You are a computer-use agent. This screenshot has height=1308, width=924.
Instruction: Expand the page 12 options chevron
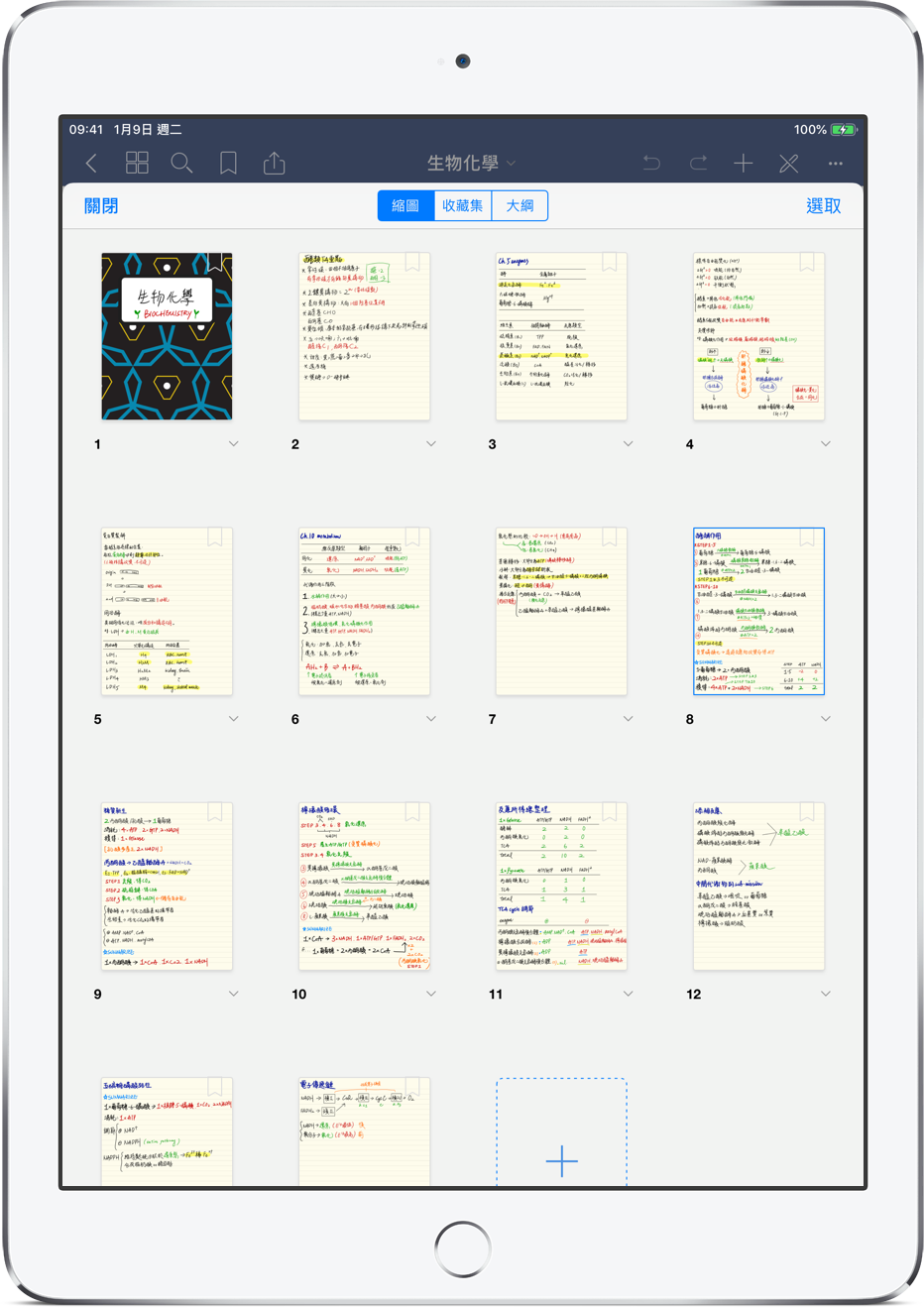pos(825,994)
